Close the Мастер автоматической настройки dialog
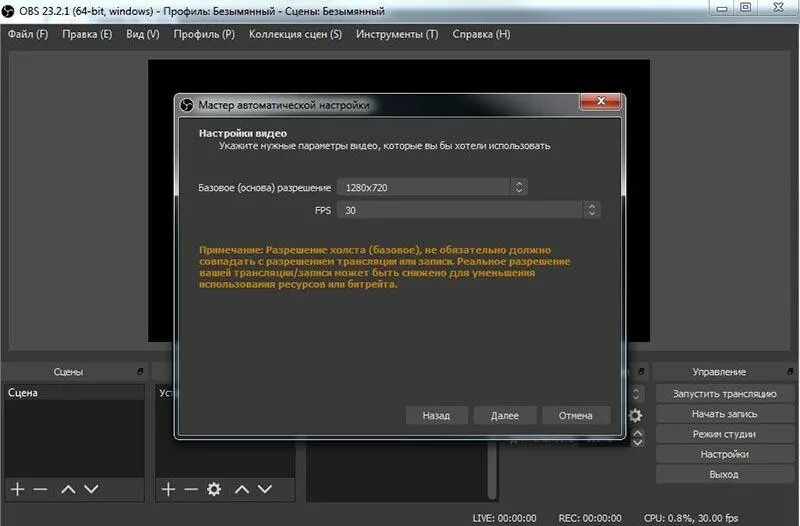Viewport: 800px width, 526px height. click(601, 101)
